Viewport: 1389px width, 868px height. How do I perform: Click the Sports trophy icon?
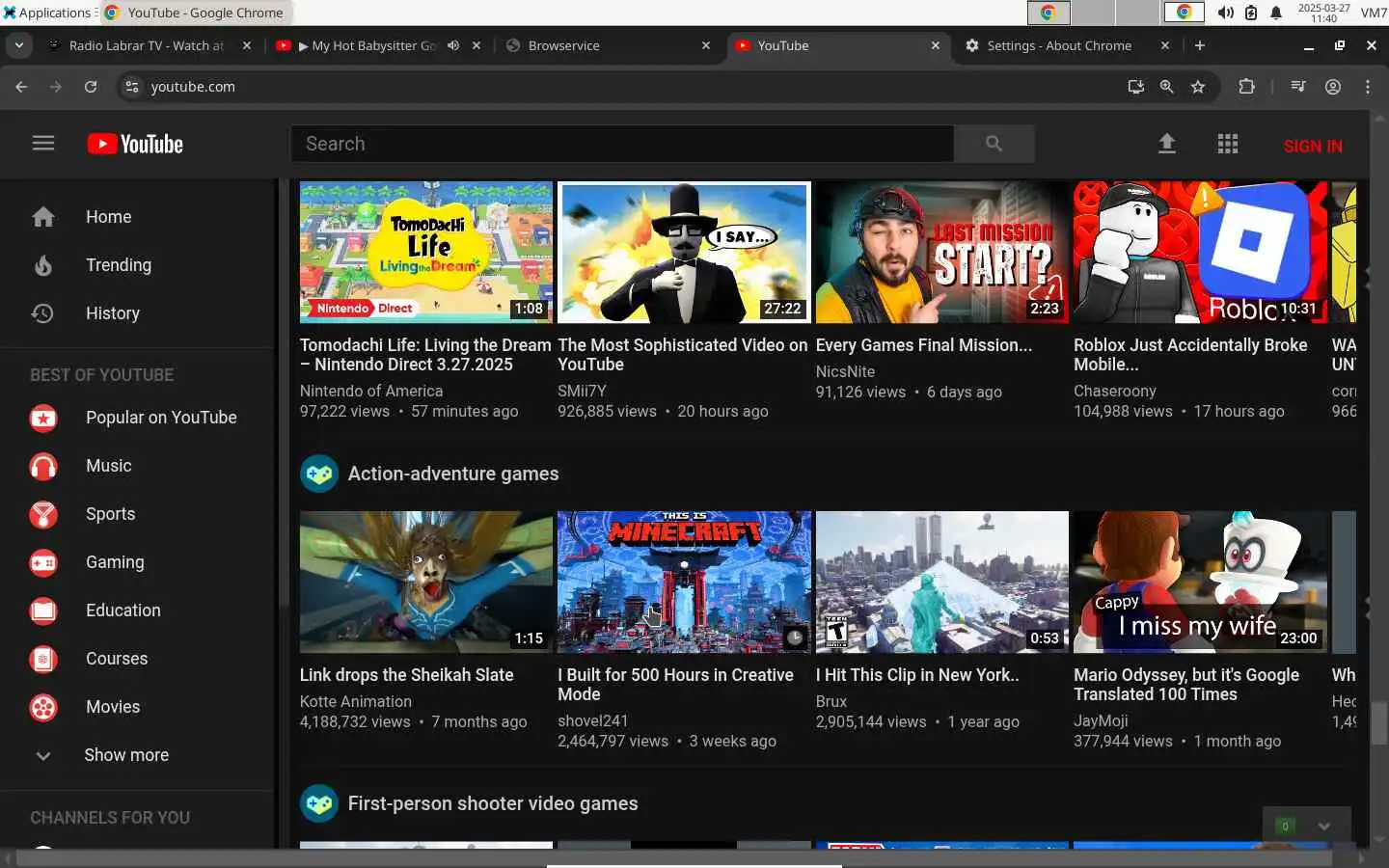click(43, 514)
